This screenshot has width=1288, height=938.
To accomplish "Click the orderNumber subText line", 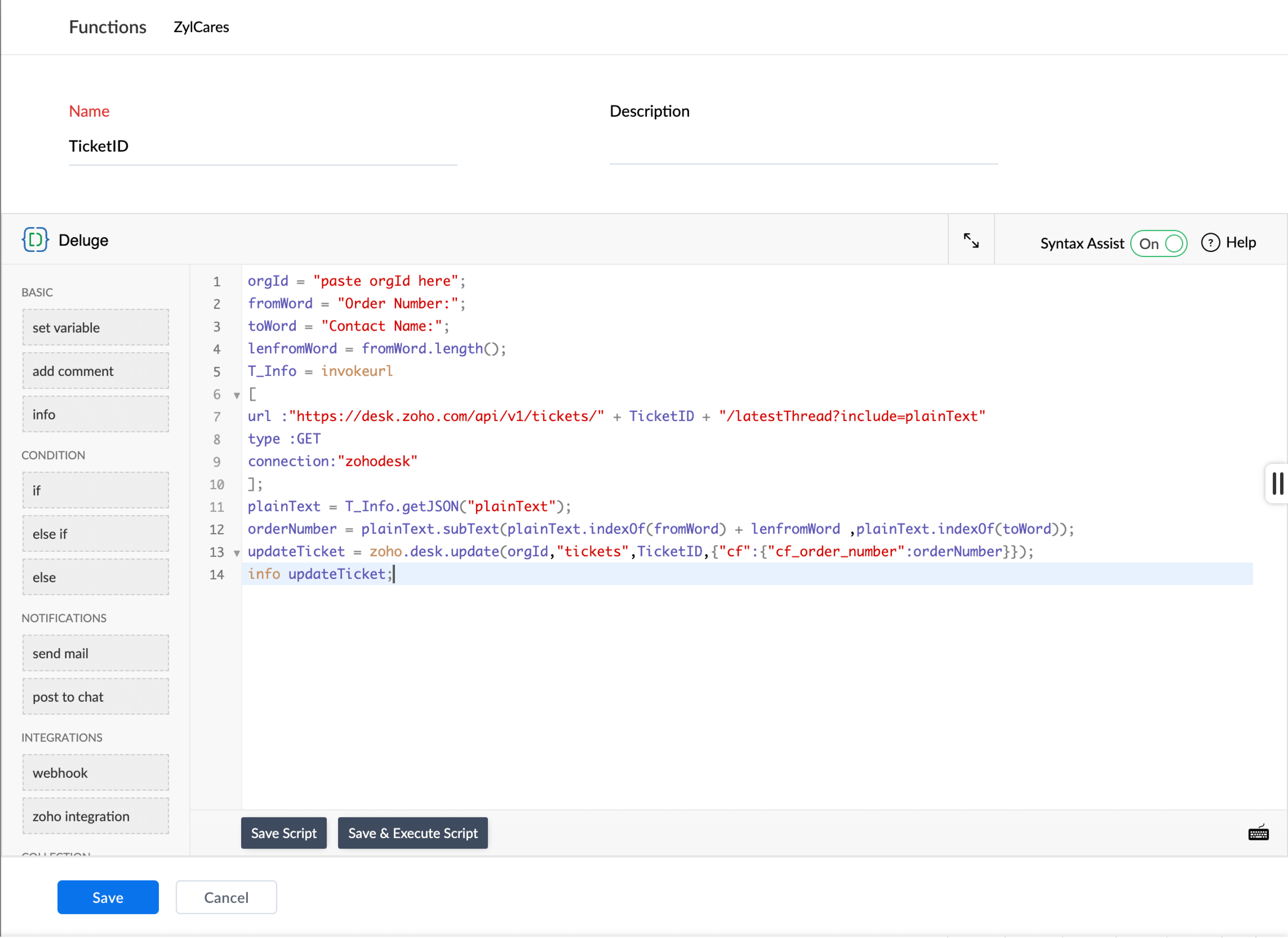I will pos(661,529).
